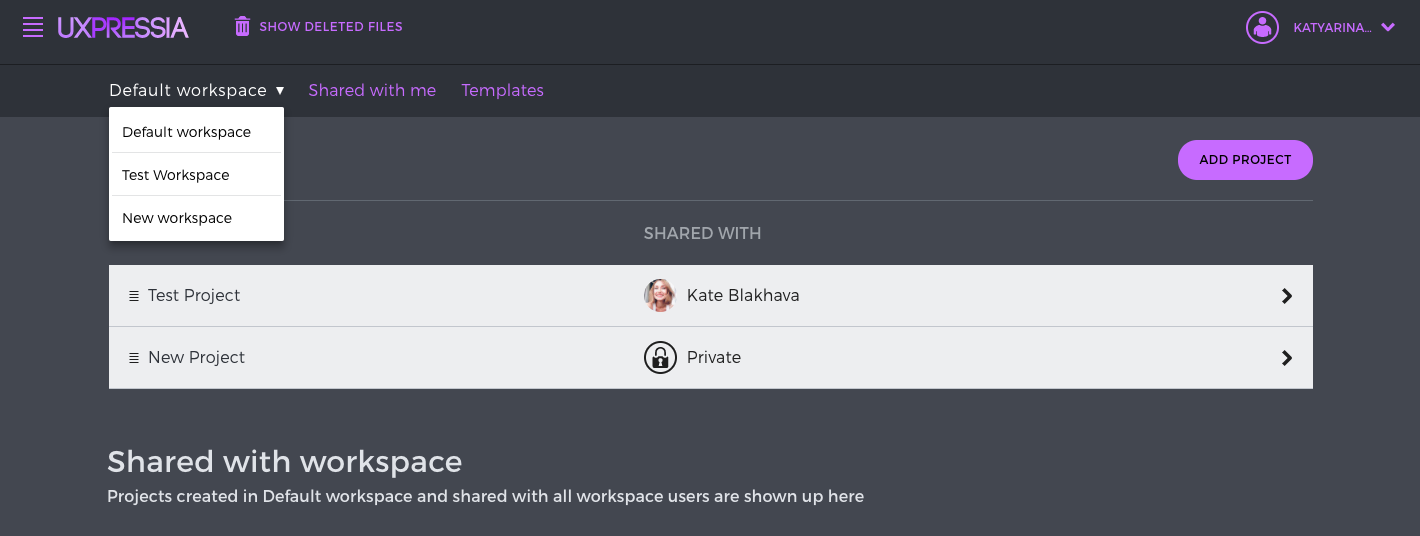Switch to the Shared with me tab
Screen dimensions: 1420x536
click(372, 90)
